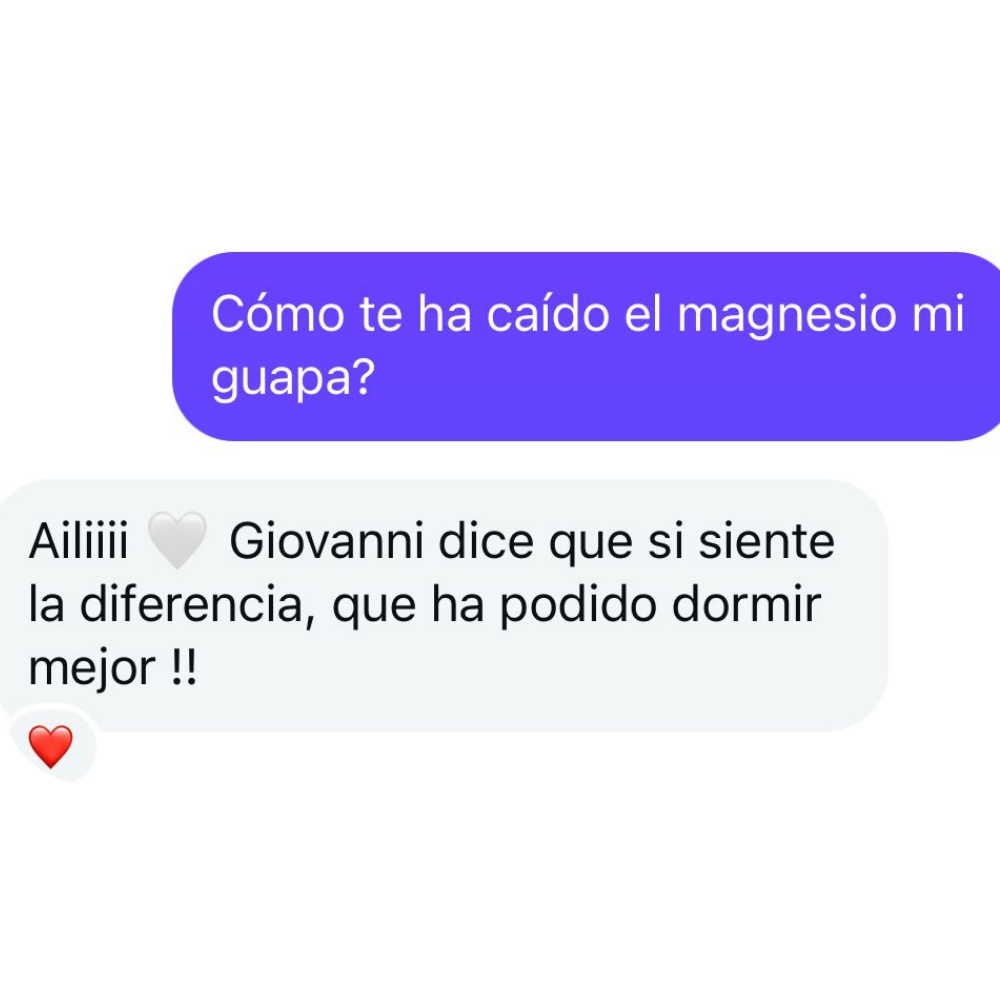The height and width of the screenshot is (1000, 1000).
Task: Select the gray received message bubble
Action: 444,605
